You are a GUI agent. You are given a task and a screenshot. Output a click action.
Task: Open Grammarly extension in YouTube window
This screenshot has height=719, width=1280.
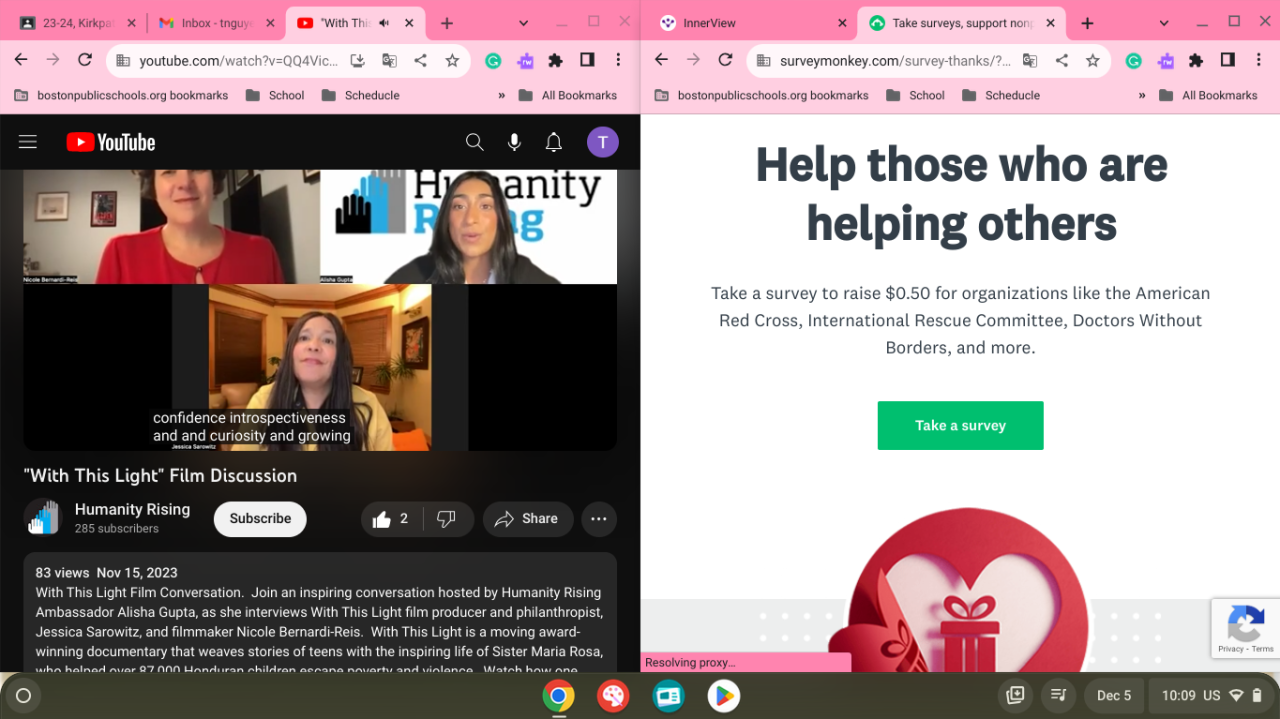(493, 61)
